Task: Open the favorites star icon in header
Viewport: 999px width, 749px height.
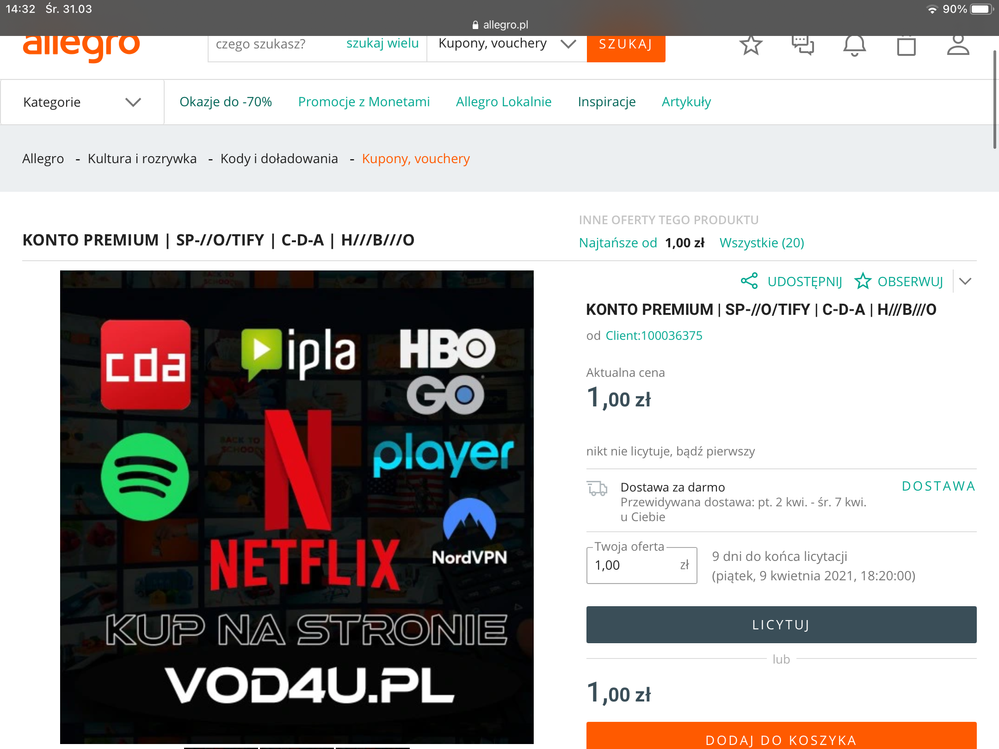Action: coord(751,45)
